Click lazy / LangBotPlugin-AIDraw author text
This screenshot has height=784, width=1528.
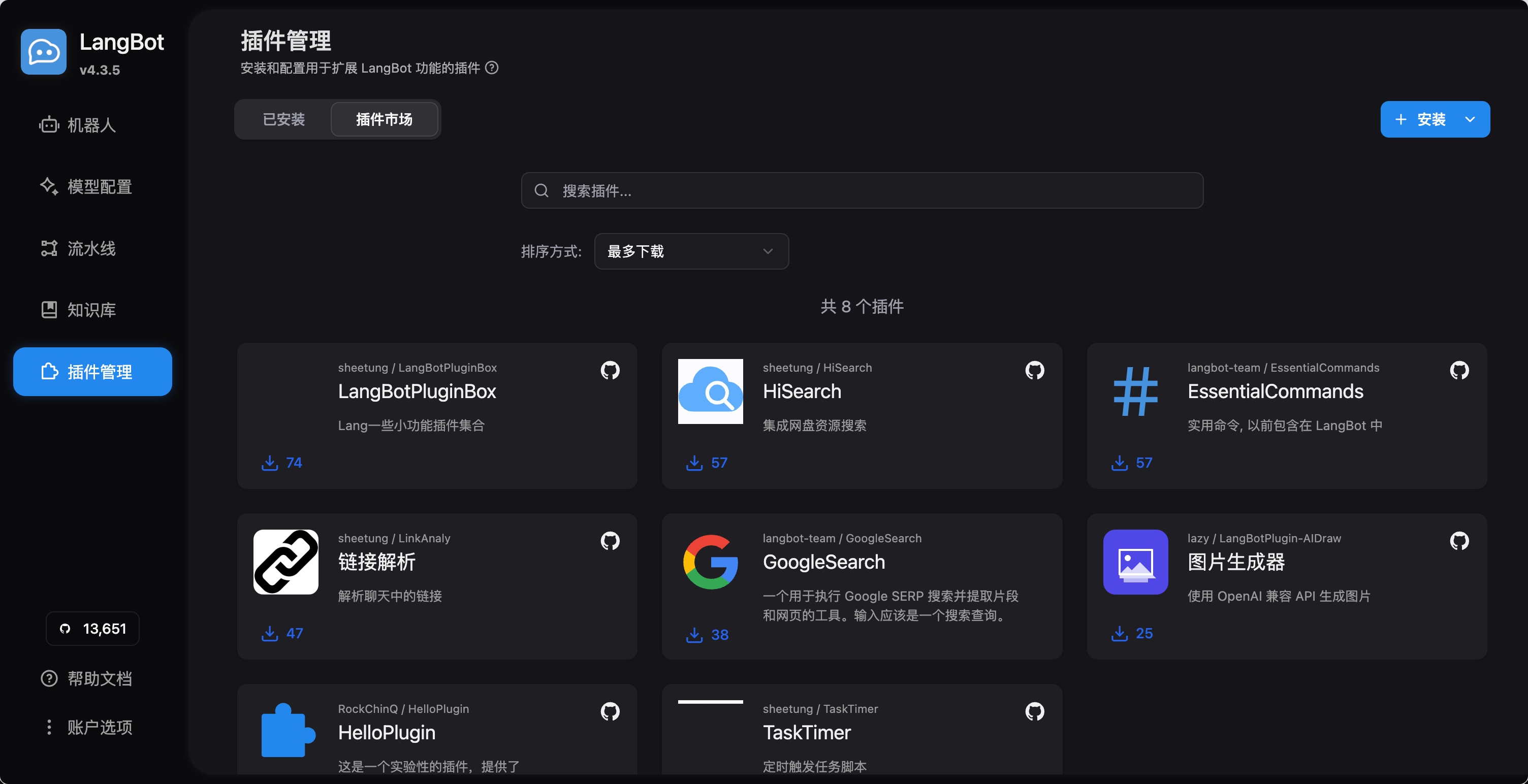point(1264,538)
